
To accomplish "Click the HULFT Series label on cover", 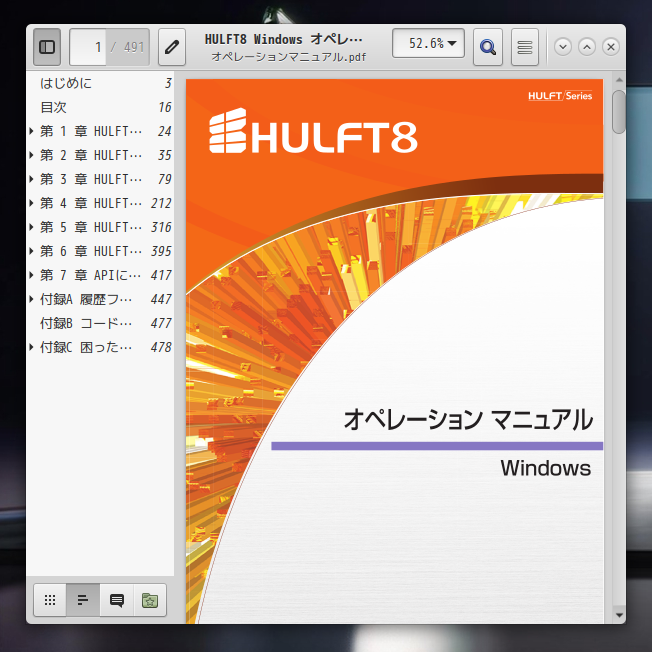I will (560, 96).
